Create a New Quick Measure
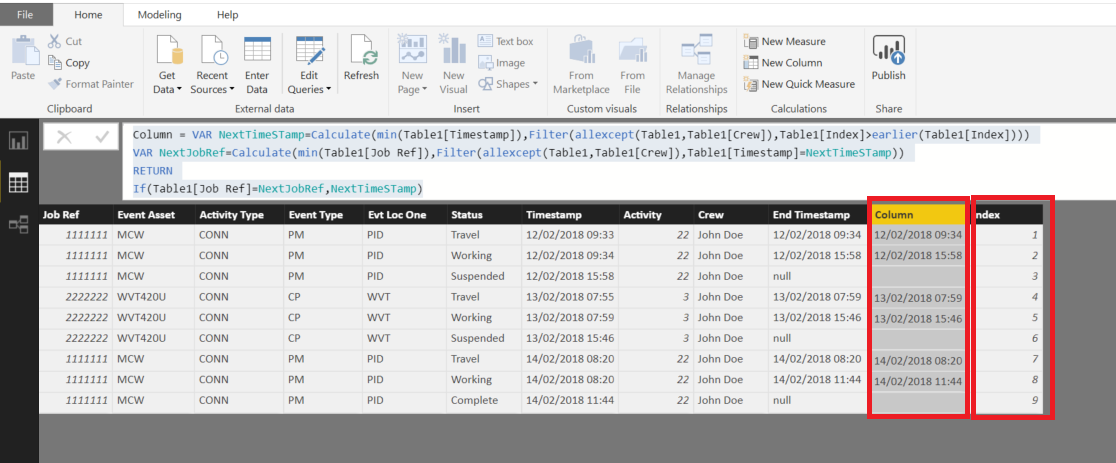The width and height of the screenshot is (1116, 463). coord(799,84)
